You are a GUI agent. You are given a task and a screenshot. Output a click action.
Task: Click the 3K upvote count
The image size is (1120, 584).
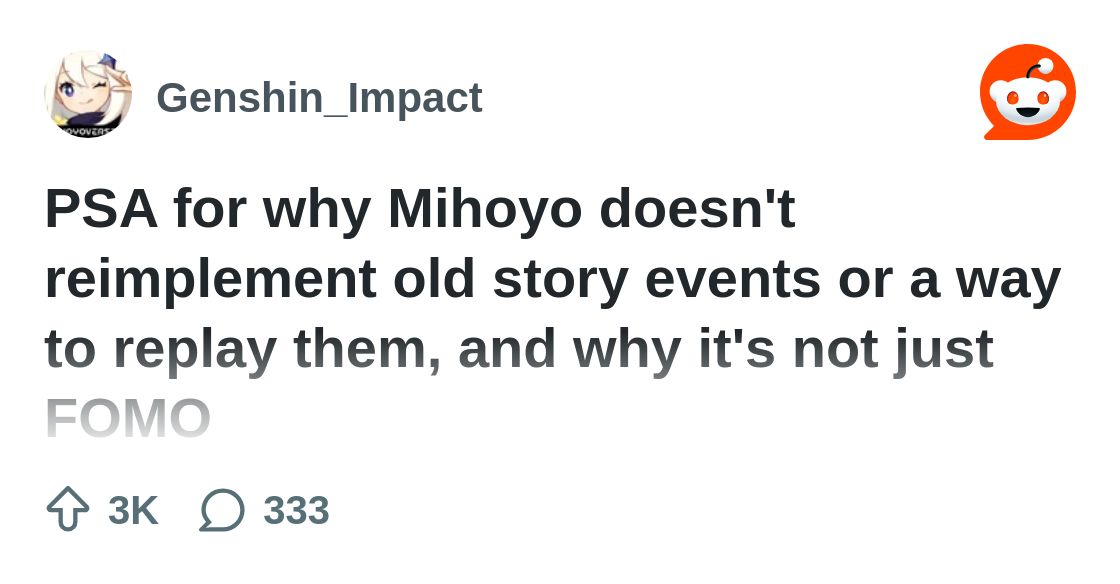click(x=134, y=510)
